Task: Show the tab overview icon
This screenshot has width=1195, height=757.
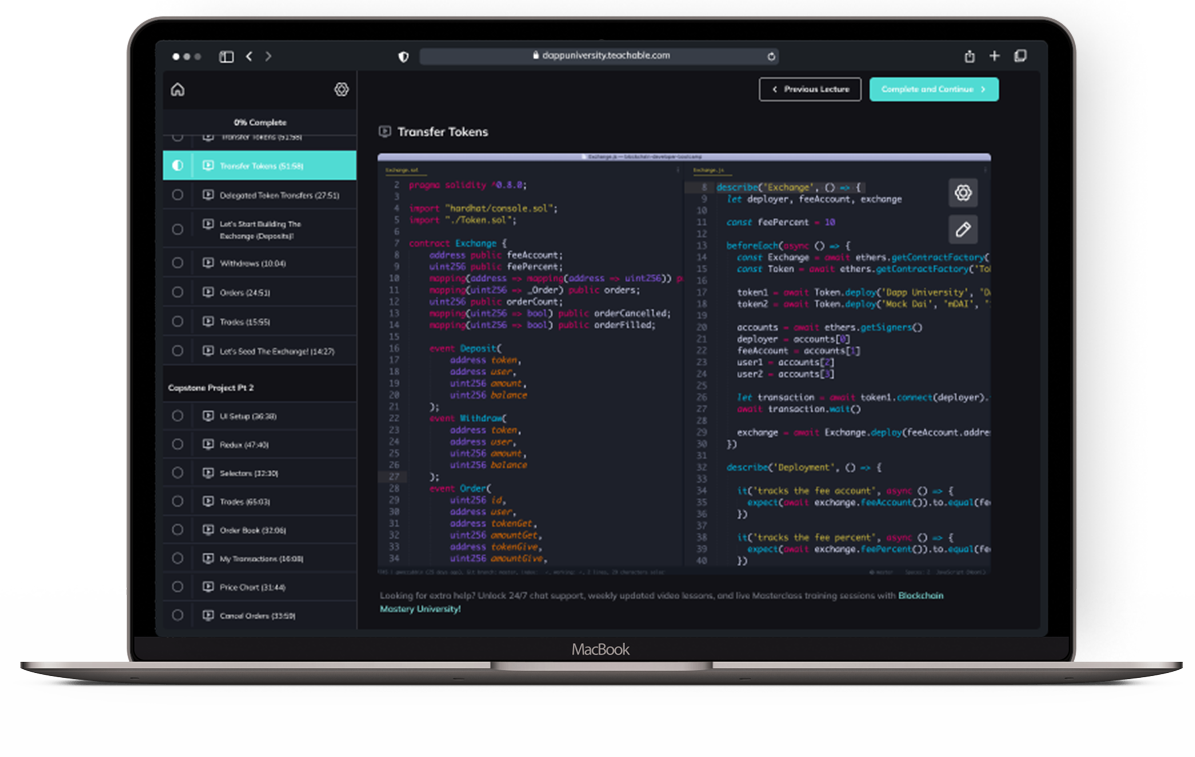Action: pos(1020,57)
